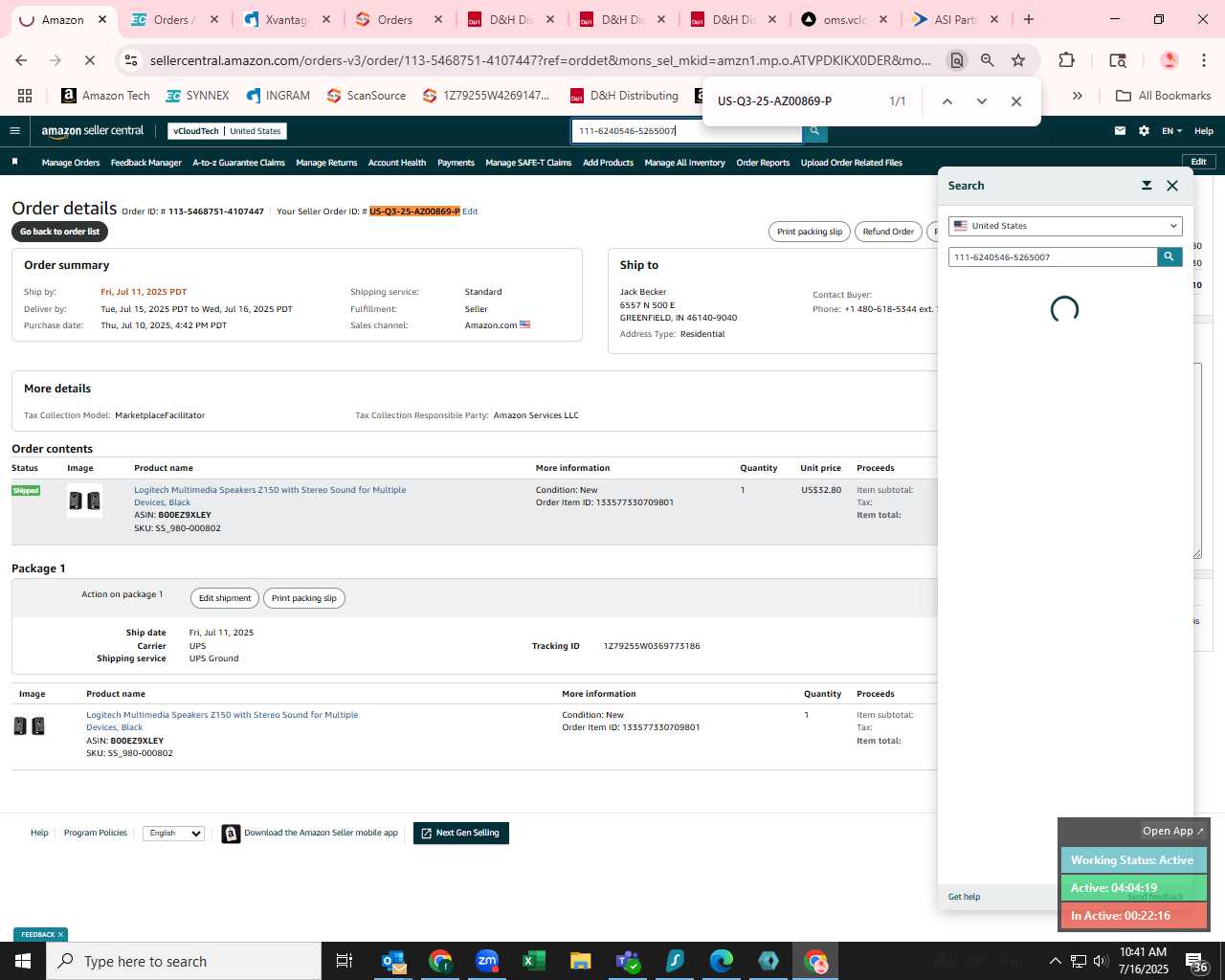Open the mail messages icon in header
Viewport: 1225px width, 980px height.
coord(1120,131)
